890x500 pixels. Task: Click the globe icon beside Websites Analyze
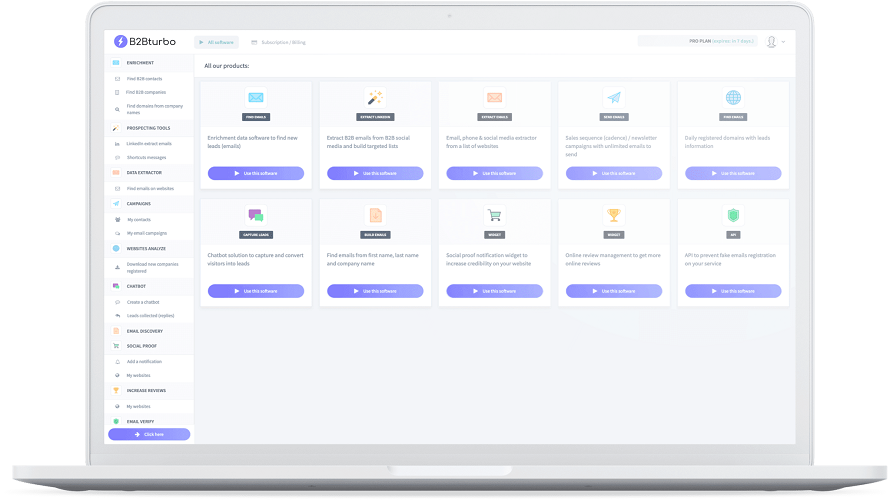(116, 249)
